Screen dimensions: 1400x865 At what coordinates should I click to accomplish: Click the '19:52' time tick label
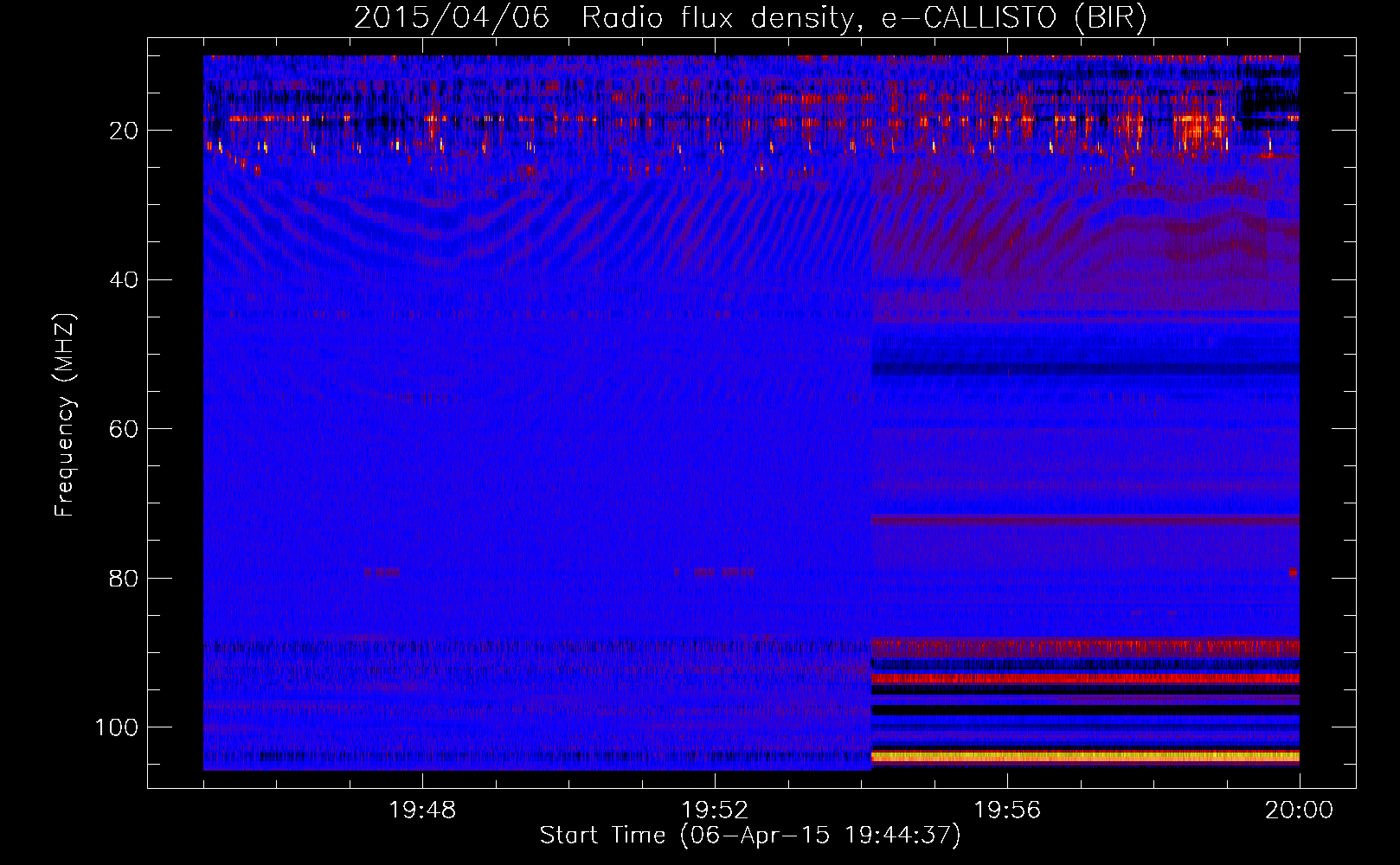(x=715, y=811)
